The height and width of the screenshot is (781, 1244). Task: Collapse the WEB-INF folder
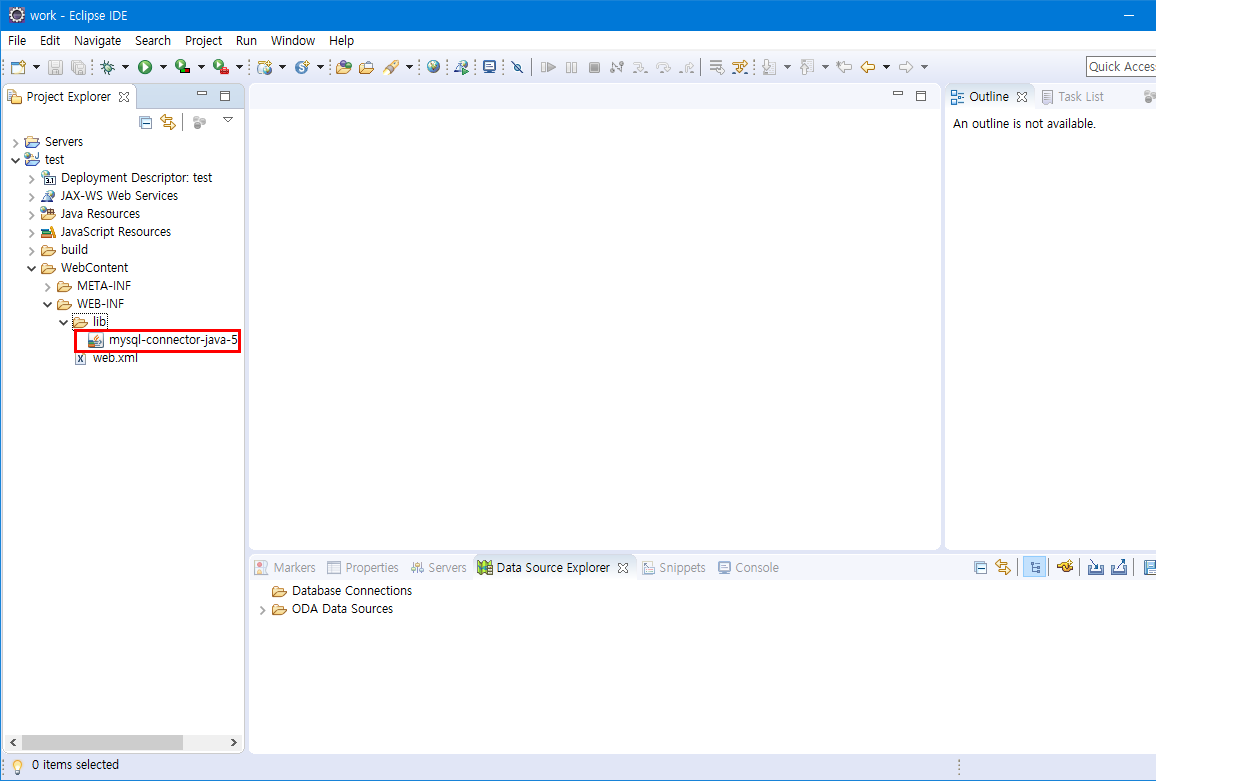[x=47, y=304]
